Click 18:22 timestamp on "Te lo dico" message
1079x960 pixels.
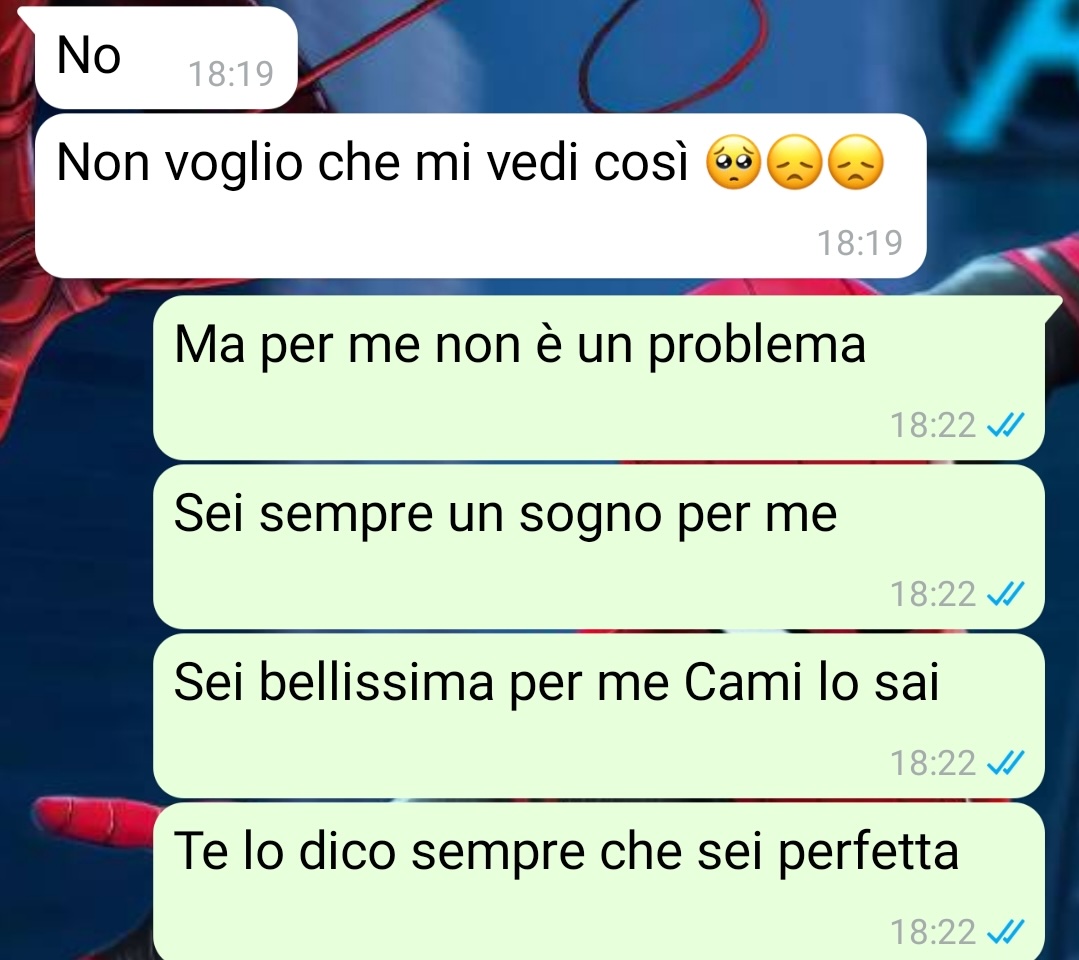pos(933,932)
